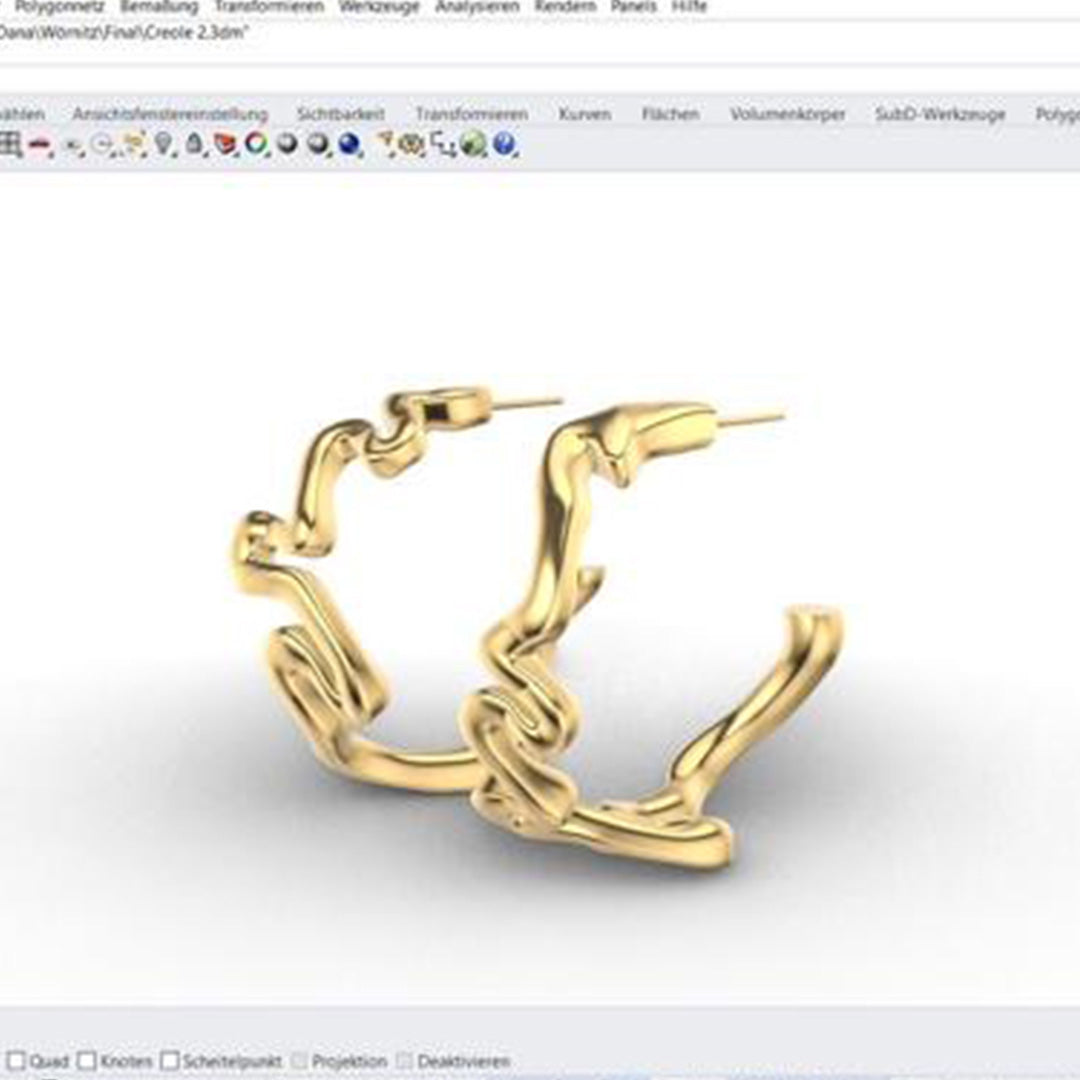
Task: Open the Kurven toolbar tab
Action: coord(584,114)
